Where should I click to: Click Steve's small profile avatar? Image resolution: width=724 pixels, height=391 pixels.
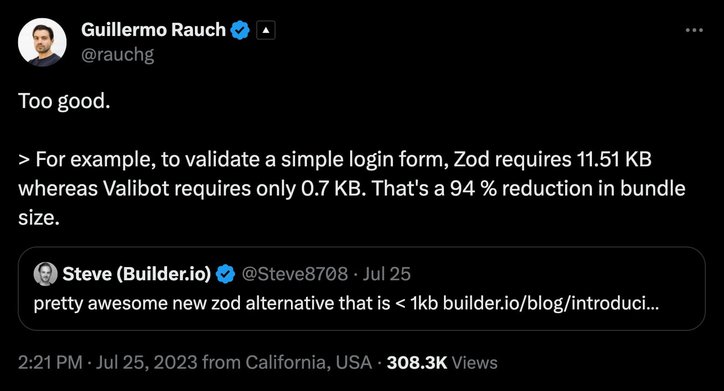tap(45, 274)
